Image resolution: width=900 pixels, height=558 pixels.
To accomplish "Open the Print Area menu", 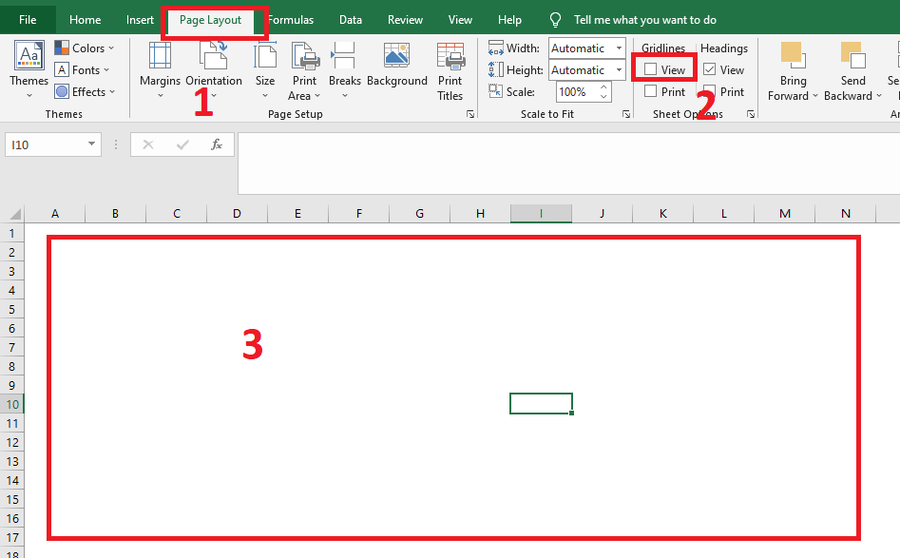I will coord(304,71).
